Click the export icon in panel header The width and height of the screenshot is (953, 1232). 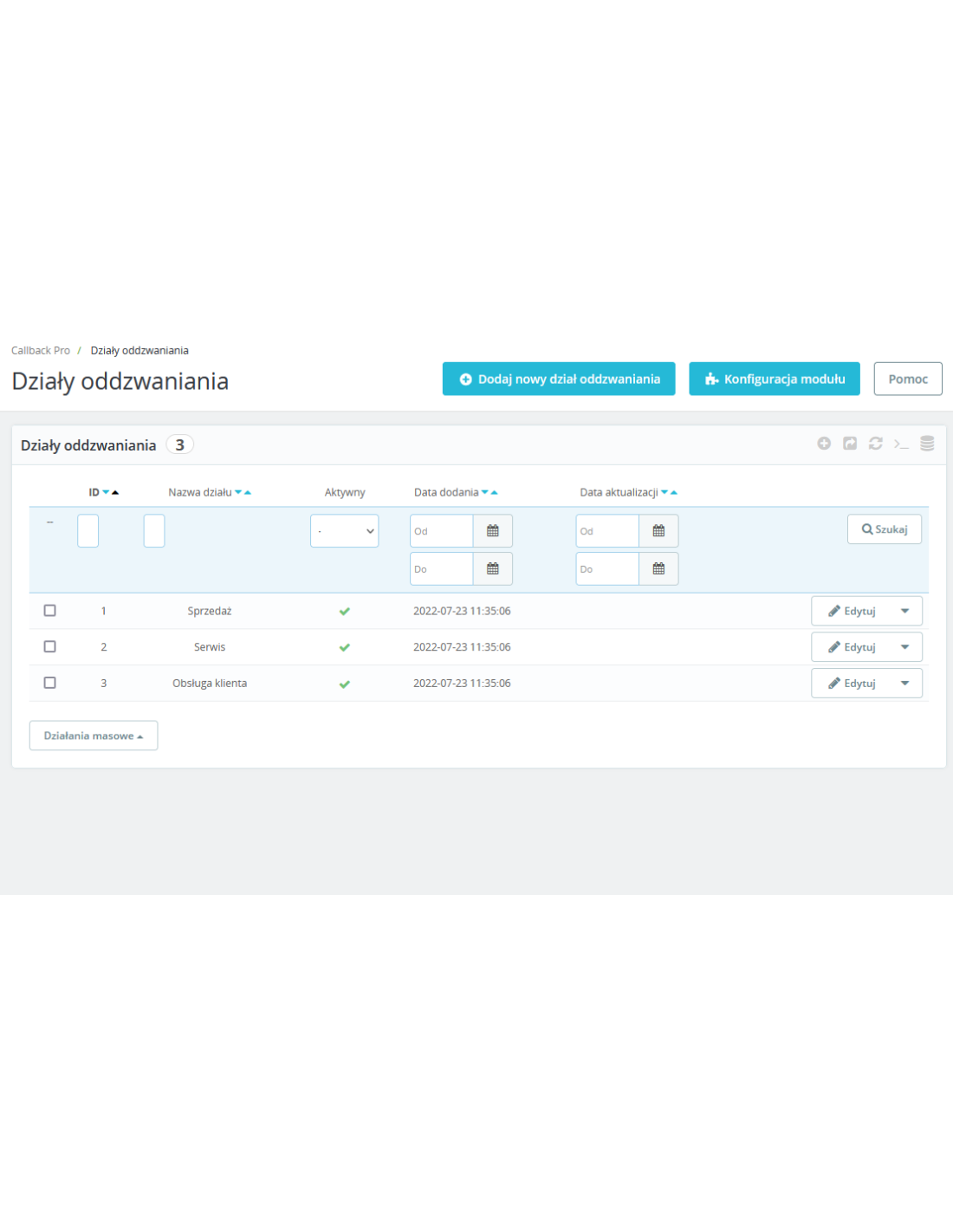coord(850,444)
